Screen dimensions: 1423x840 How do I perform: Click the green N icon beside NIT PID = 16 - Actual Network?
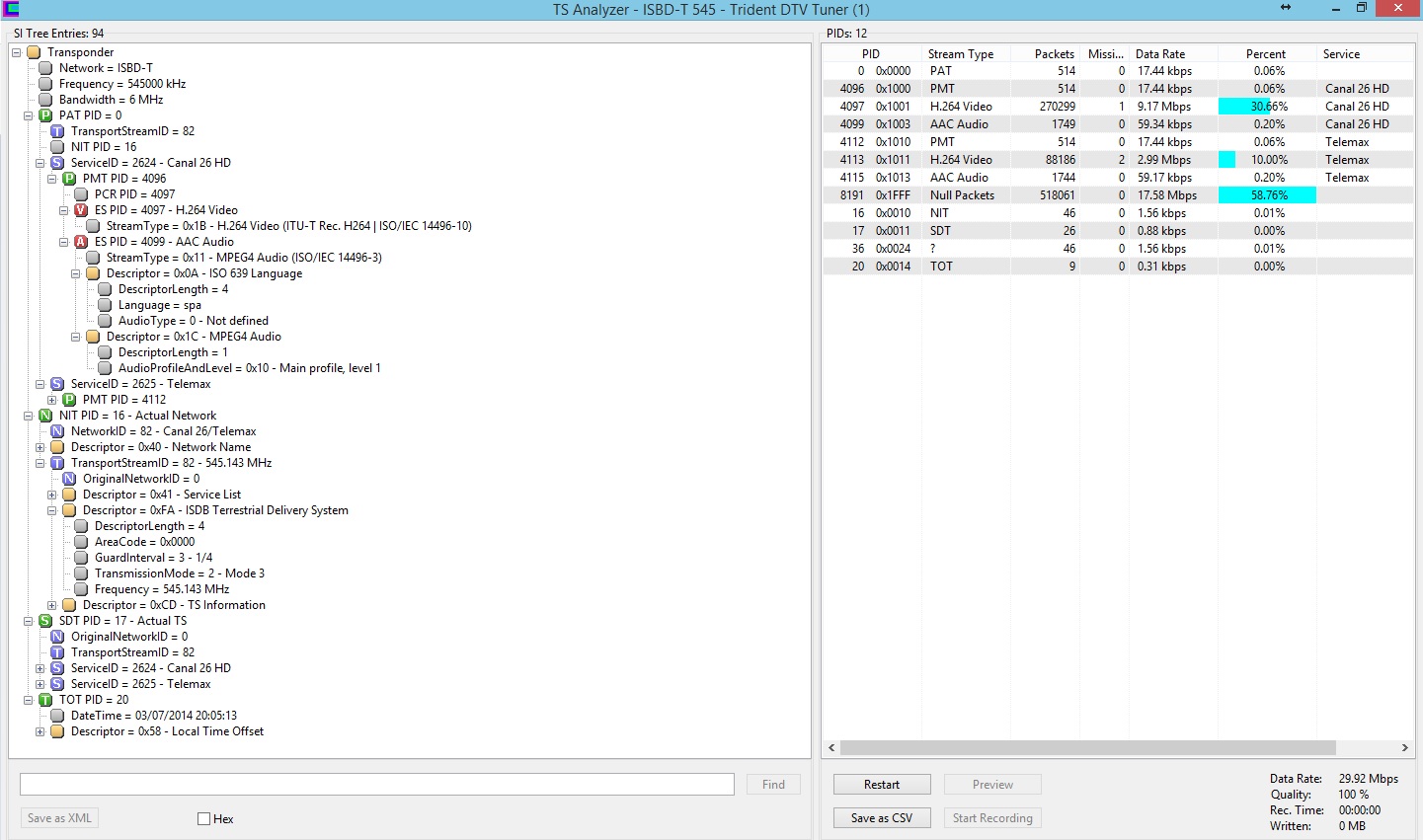tap(45, 416)
